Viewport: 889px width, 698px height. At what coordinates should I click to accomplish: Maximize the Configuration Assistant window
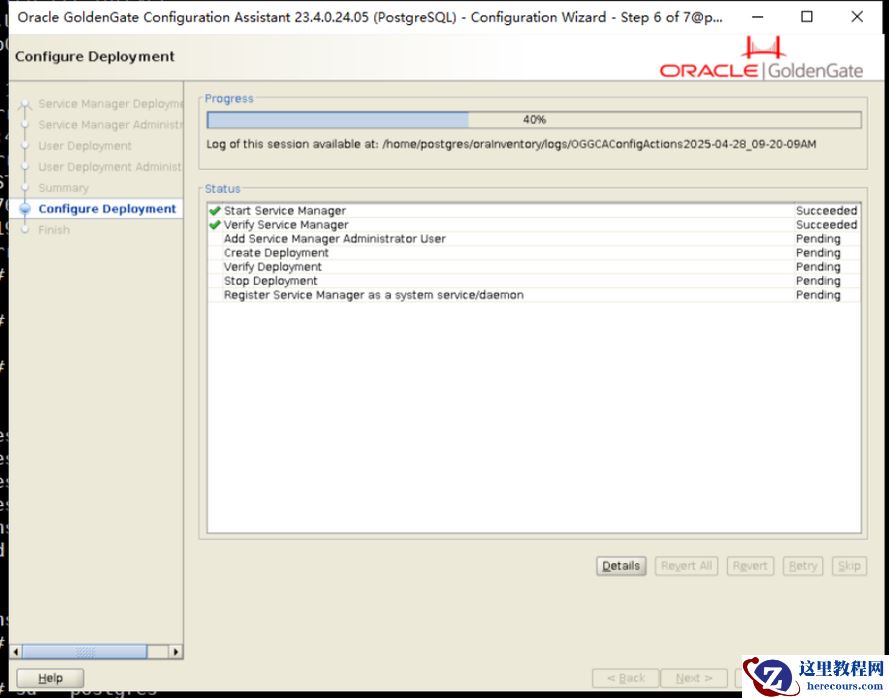(807, 17)
